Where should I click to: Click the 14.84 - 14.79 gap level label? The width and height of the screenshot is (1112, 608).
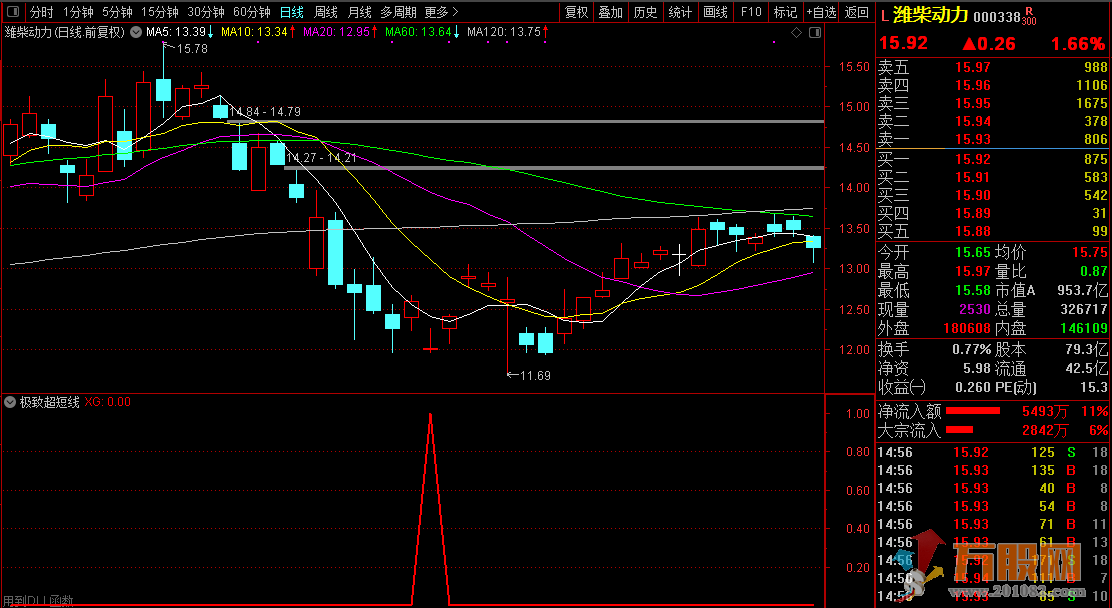click(265, 111)
